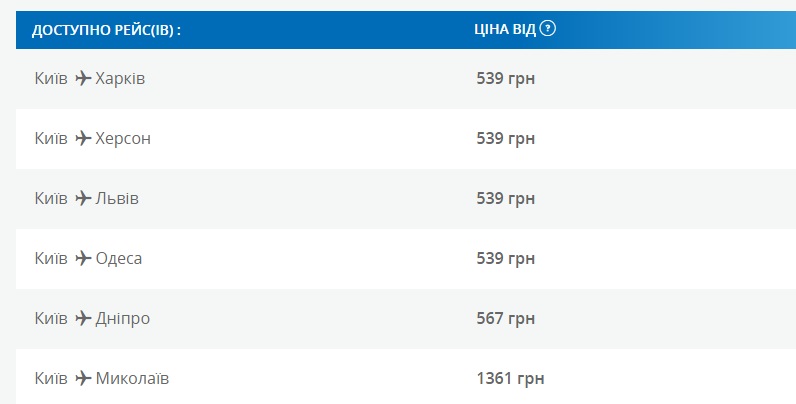Open the Київ to Харків flight
The height and width of the screenshot is (404, 796).
[x=90, y=78]
